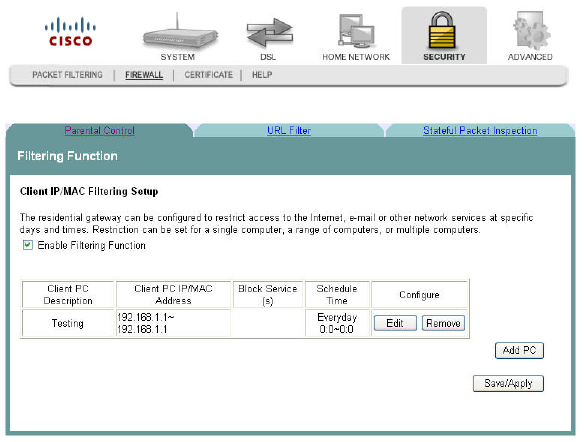Viewport: 584px width, 442px height.
Task: Remove the Testing client entry
Action: click(443, 323)
